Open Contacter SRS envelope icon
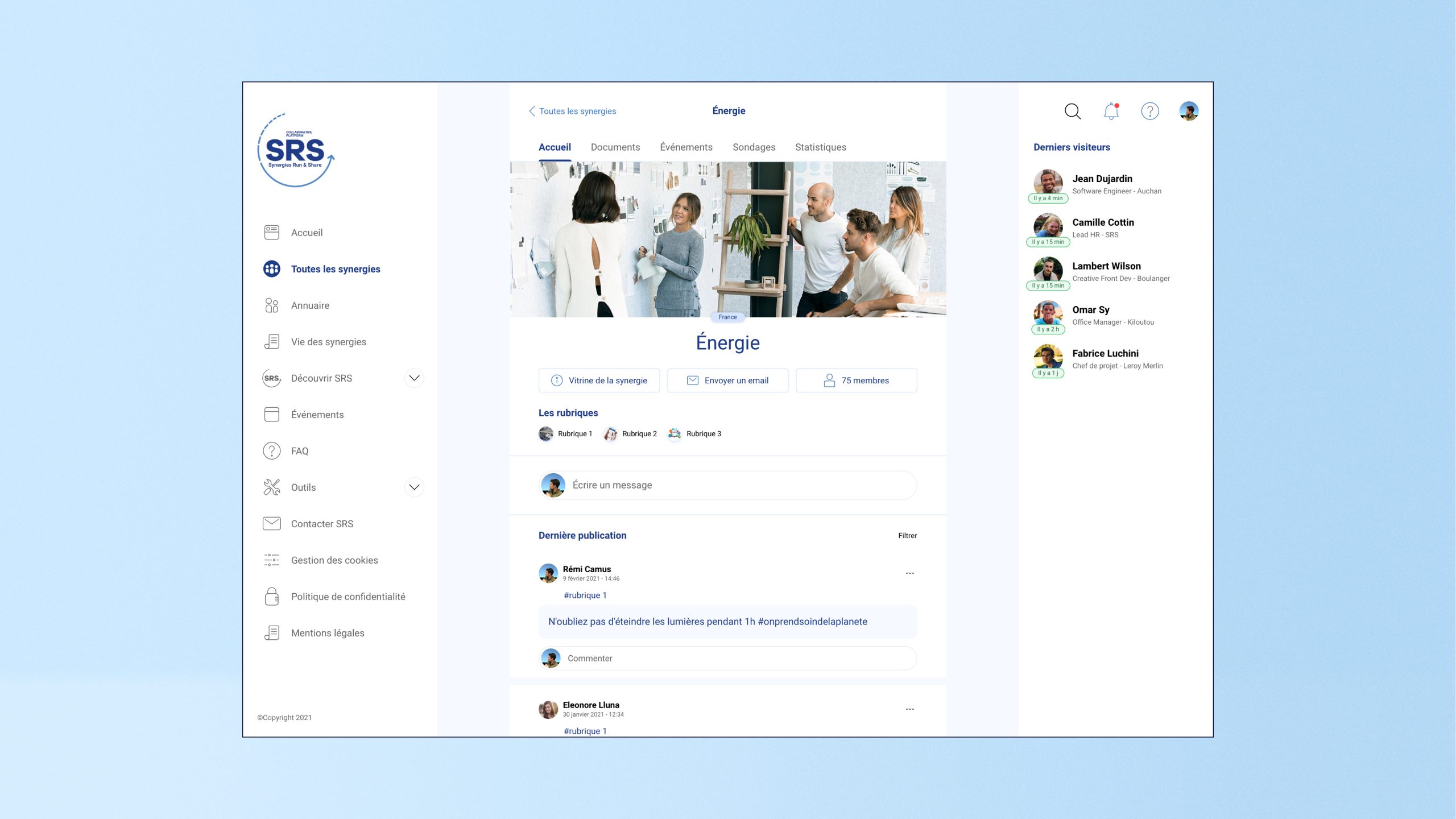Image resolution: width=1456 pixels, height=819 pixels. point(271,523)
